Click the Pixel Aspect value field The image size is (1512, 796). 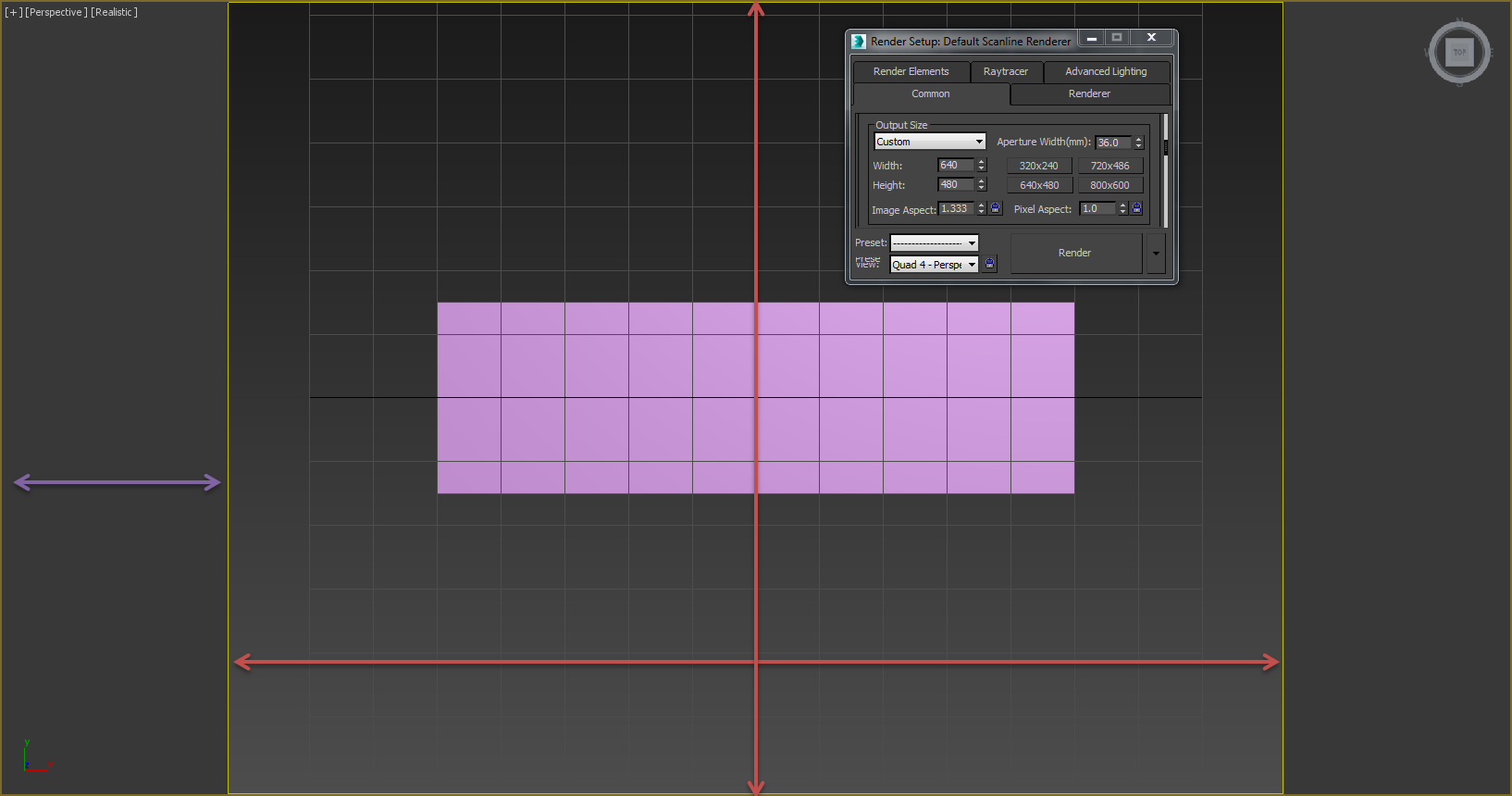pyautogui.click(x=1098, y=208)
